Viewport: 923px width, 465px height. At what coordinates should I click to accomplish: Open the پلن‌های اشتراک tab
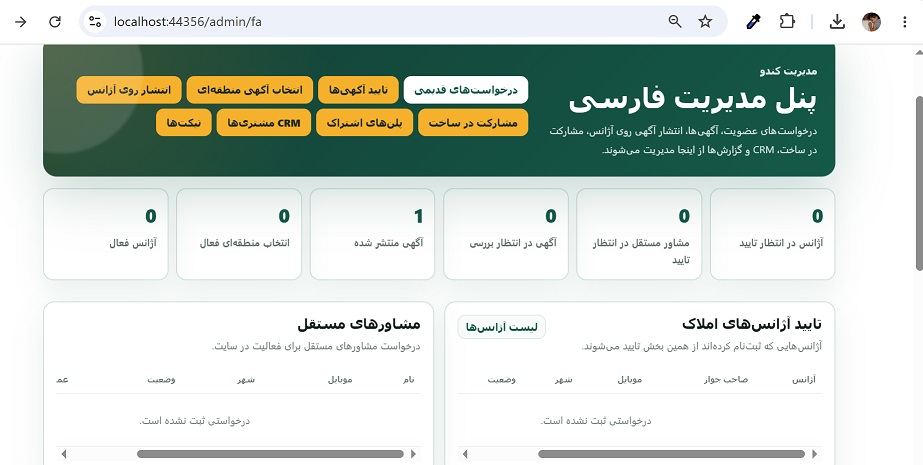(364, 122)
